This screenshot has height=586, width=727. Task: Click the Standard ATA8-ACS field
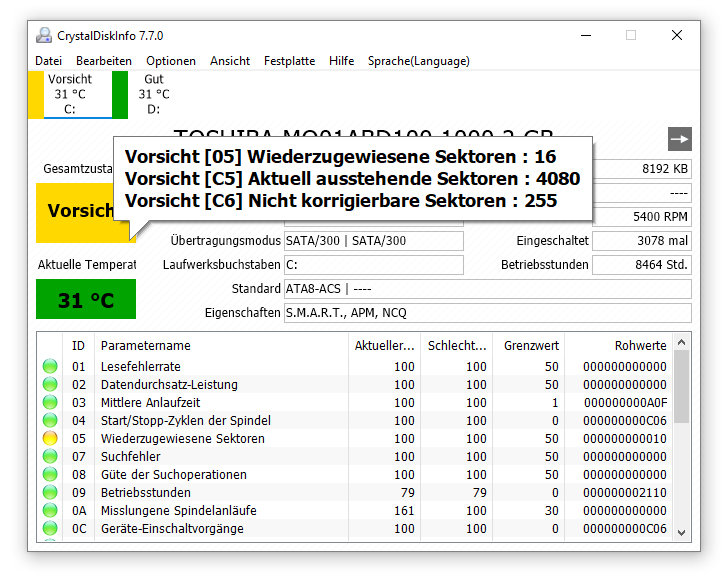click(488, 289)
